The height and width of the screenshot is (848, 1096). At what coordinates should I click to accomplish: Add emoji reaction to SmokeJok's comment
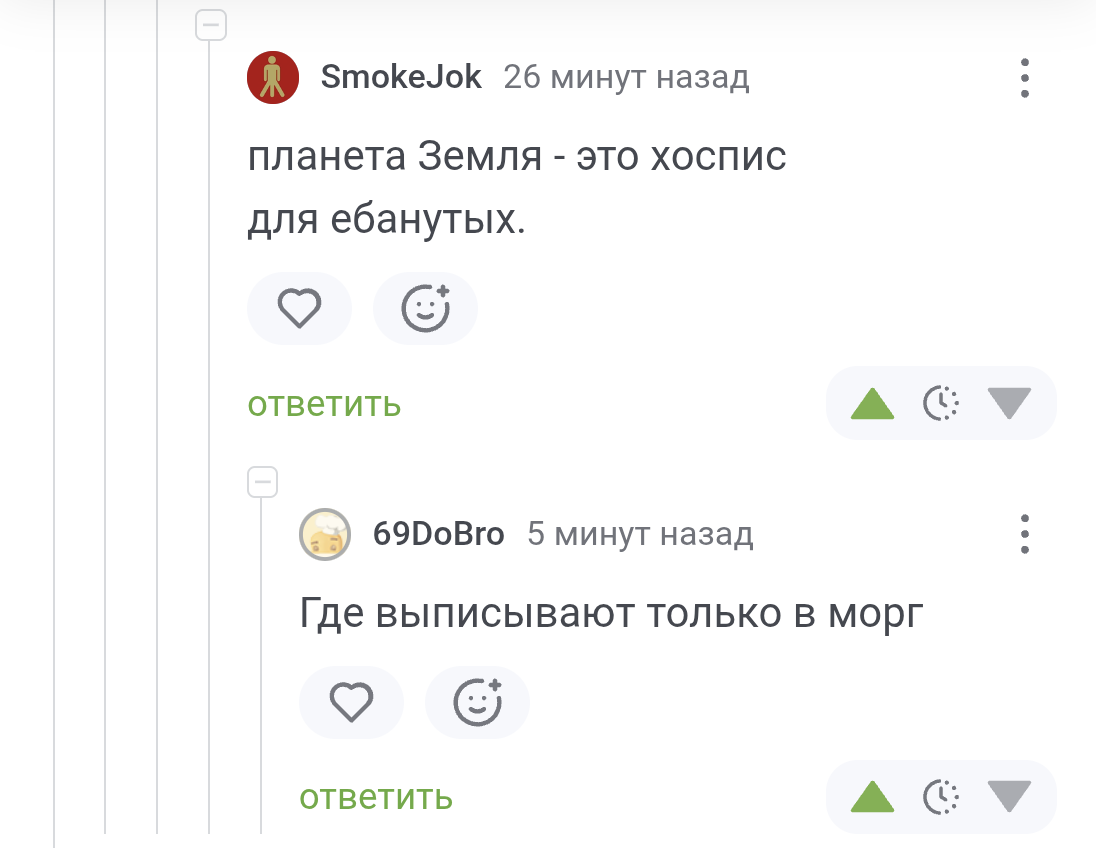(425, 308)
